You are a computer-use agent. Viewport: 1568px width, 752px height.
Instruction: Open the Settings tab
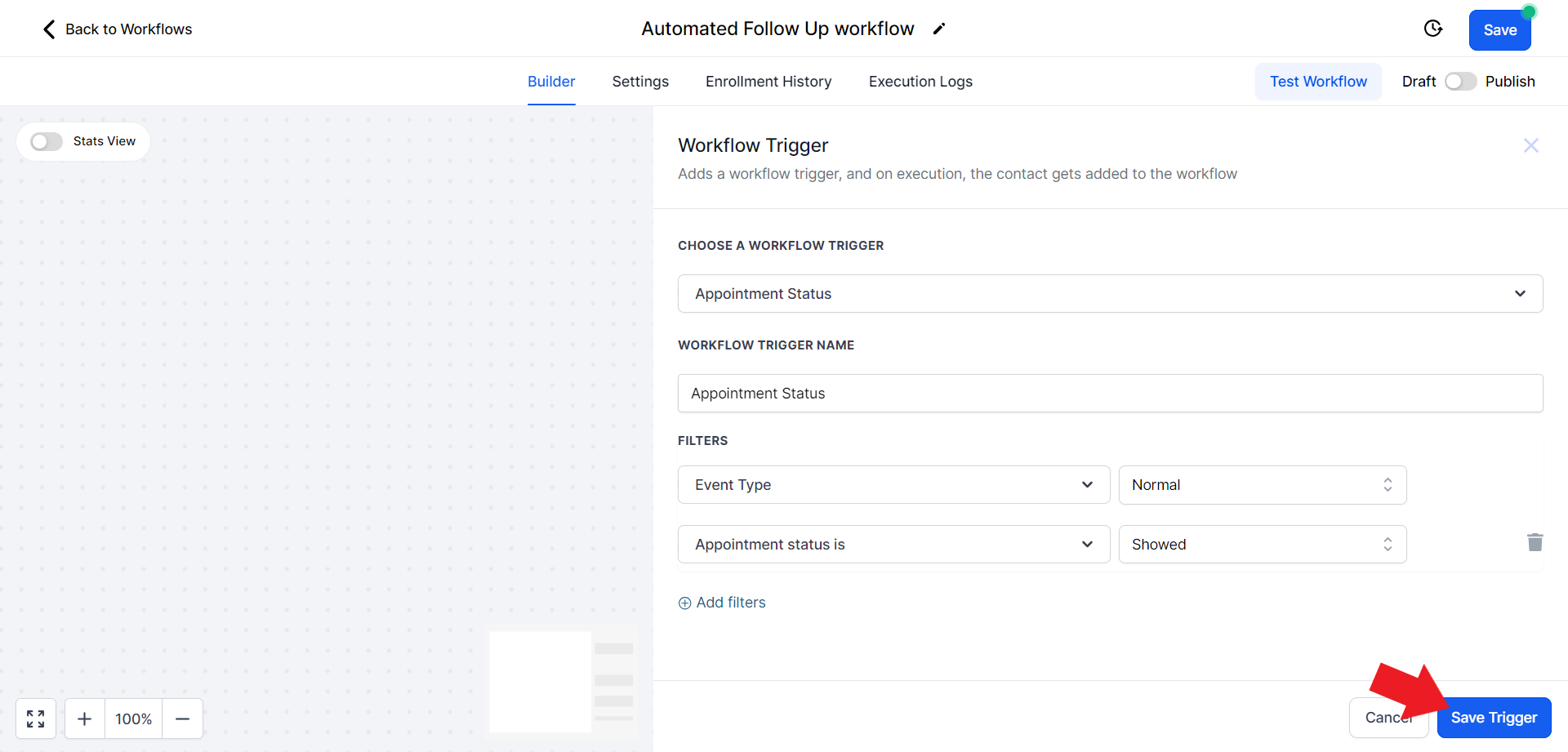click(x=640, y=82)
